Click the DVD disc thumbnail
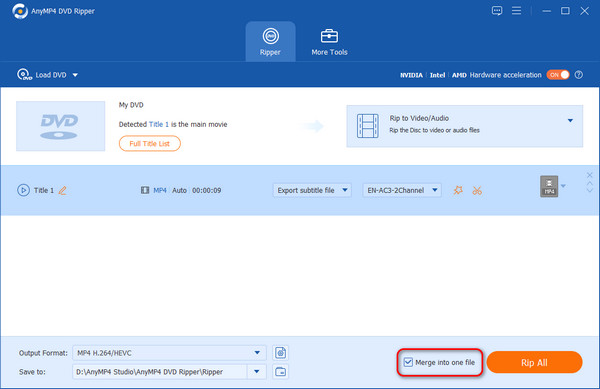Screen dimensions: 600x389 [x=60, y=126]
